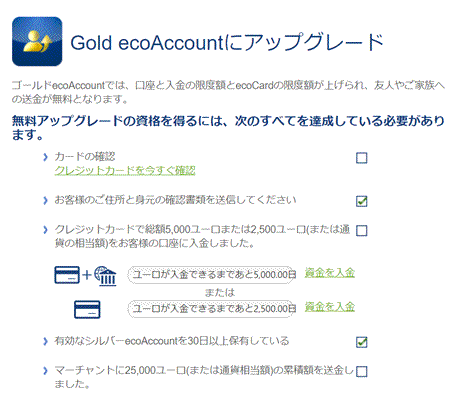Toggle the 5,000 euro deposit checkbox
This screenshot has width=450, height=400.
tap(362, 230)
